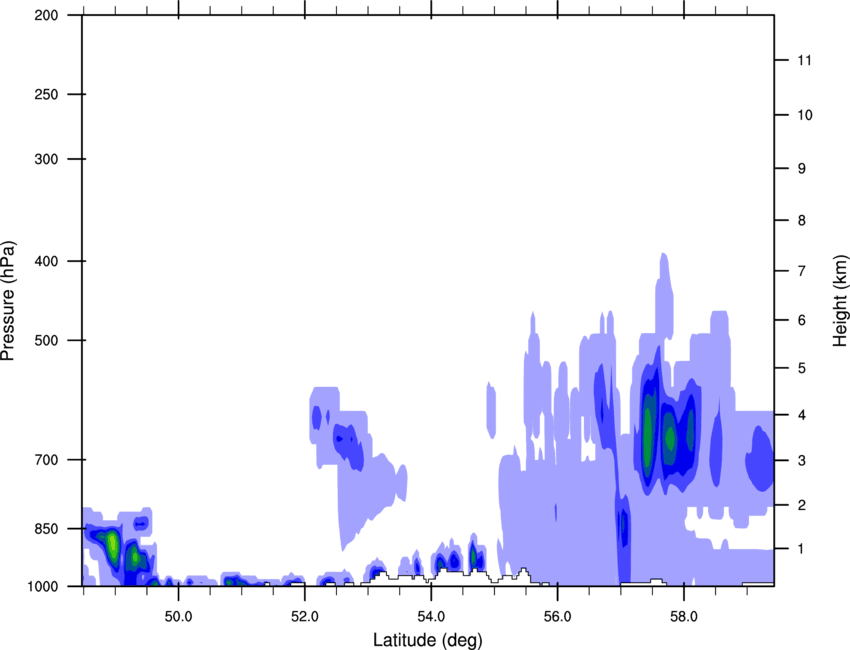Click the 8 km height label

(802, 220)
